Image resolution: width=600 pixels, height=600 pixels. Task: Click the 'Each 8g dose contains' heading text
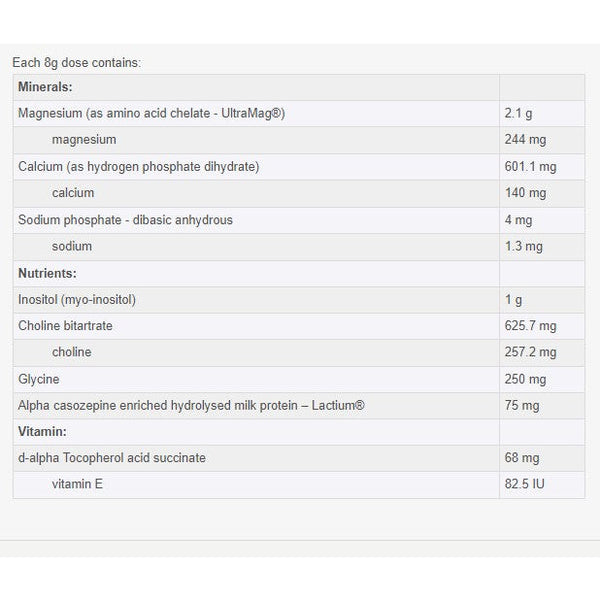(77, 62)
